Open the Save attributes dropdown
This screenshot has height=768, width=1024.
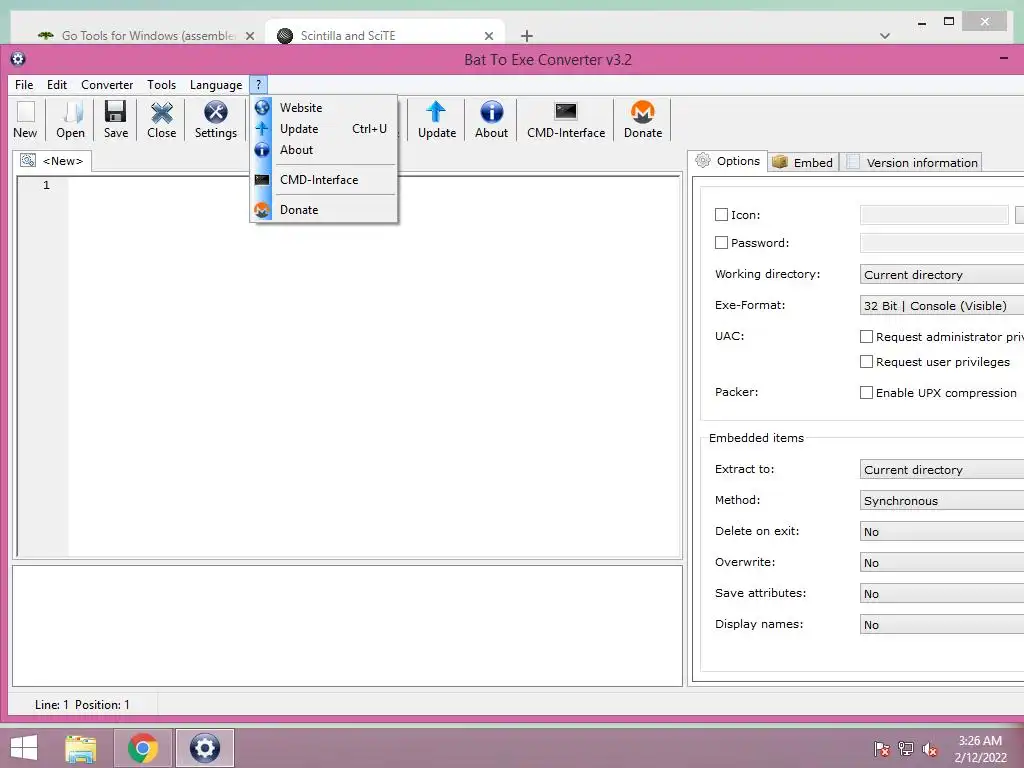[942, 594]
